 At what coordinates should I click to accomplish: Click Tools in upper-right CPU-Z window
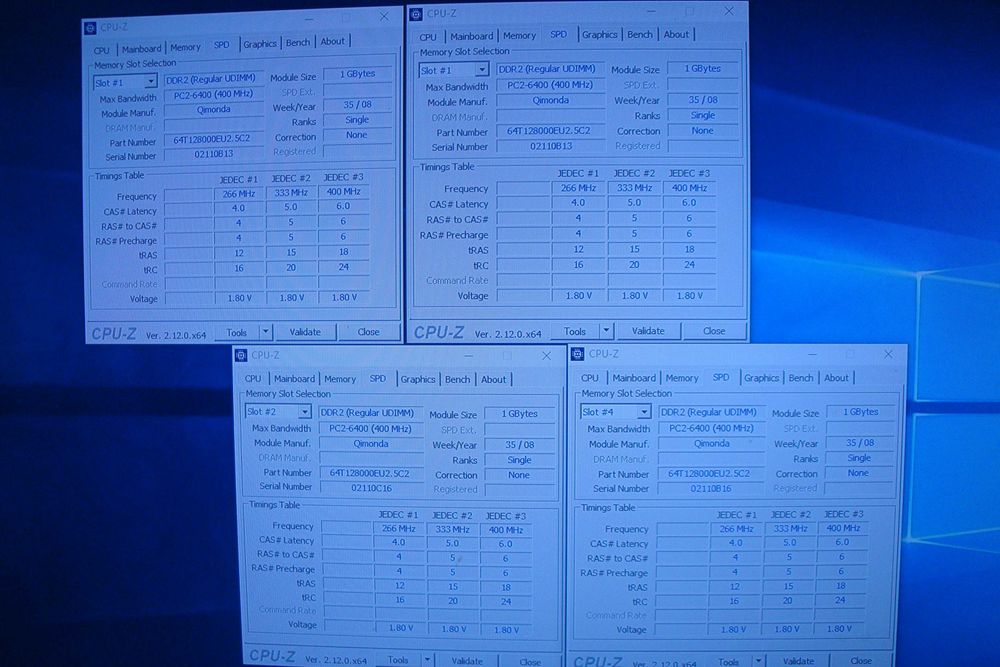tap(575, 331)
